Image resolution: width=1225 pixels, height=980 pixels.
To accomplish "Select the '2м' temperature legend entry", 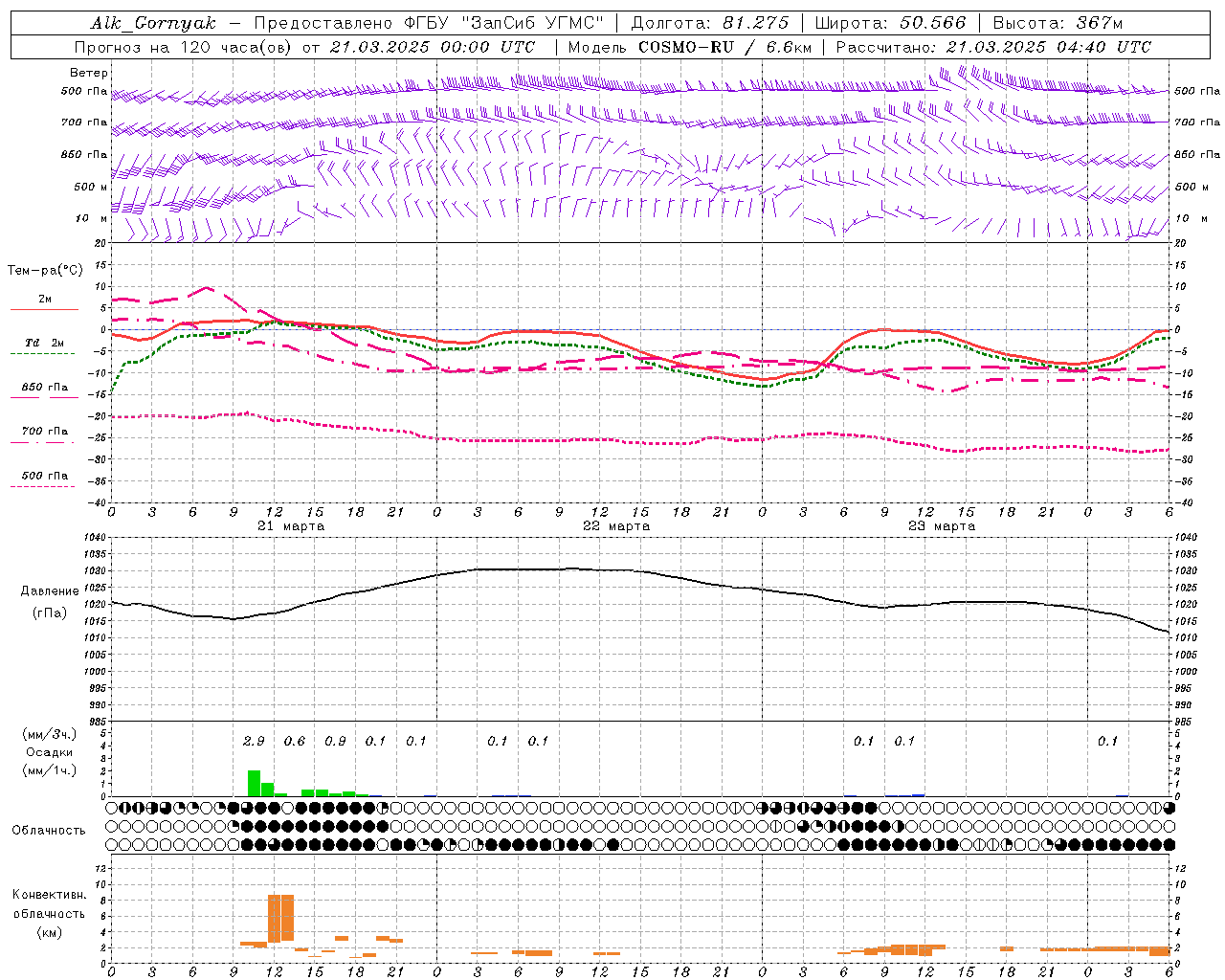I will pyautogui.click(x=45, y=300).
